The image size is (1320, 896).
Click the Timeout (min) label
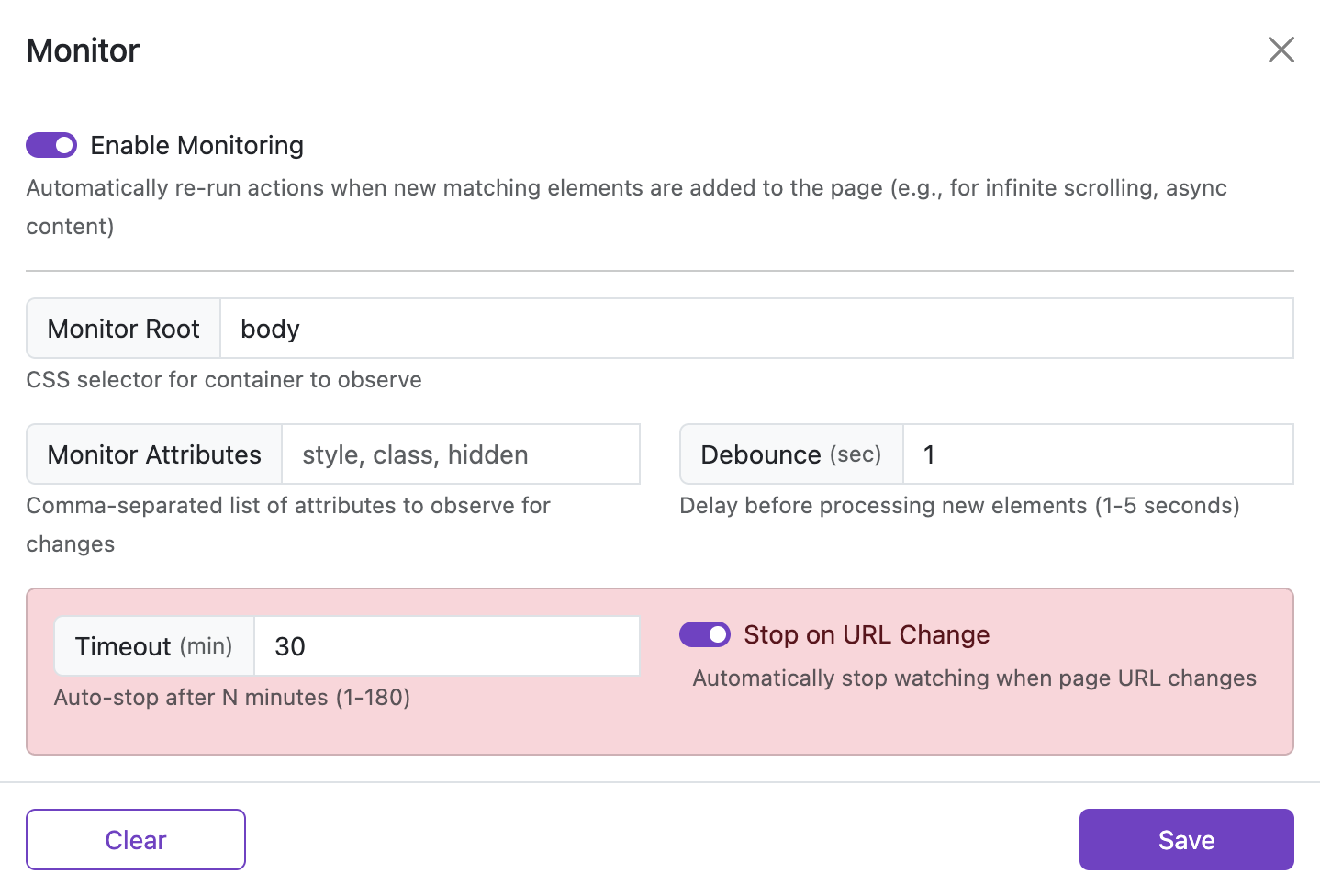click(152, 645)
